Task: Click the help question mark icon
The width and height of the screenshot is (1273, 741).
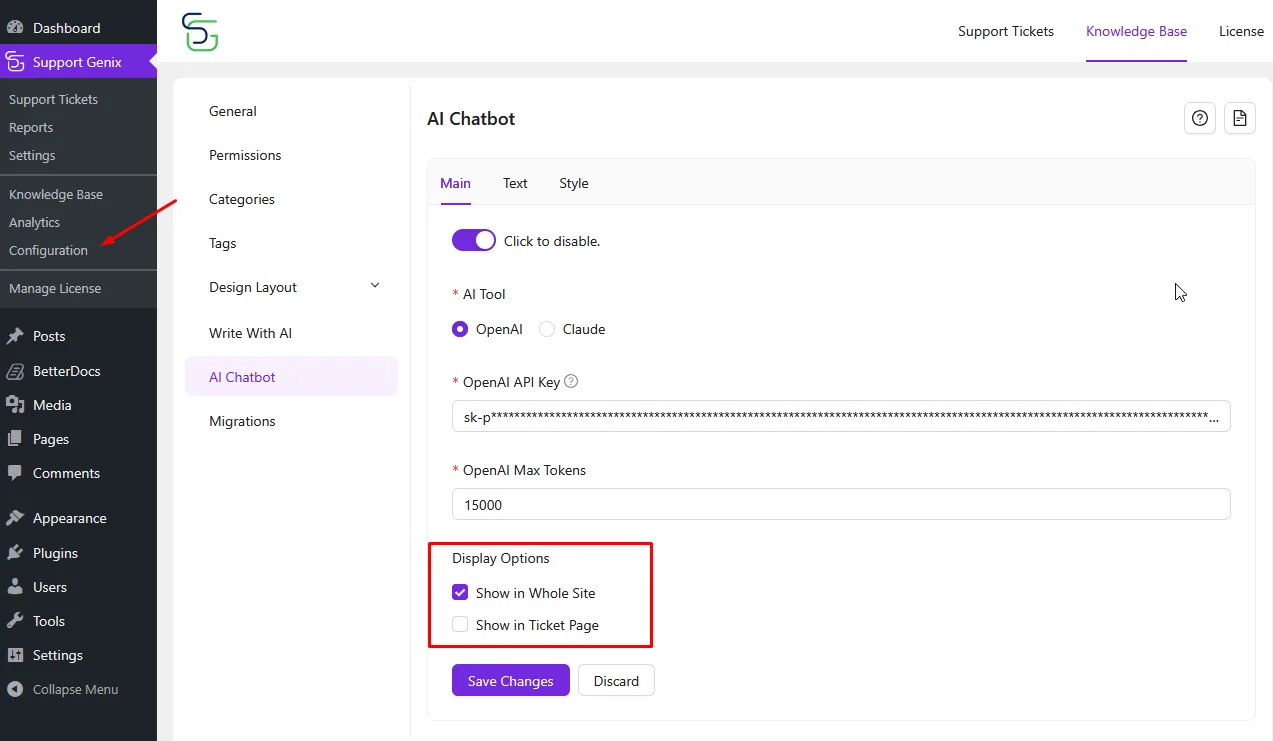Action: (x=1200, y=118)
